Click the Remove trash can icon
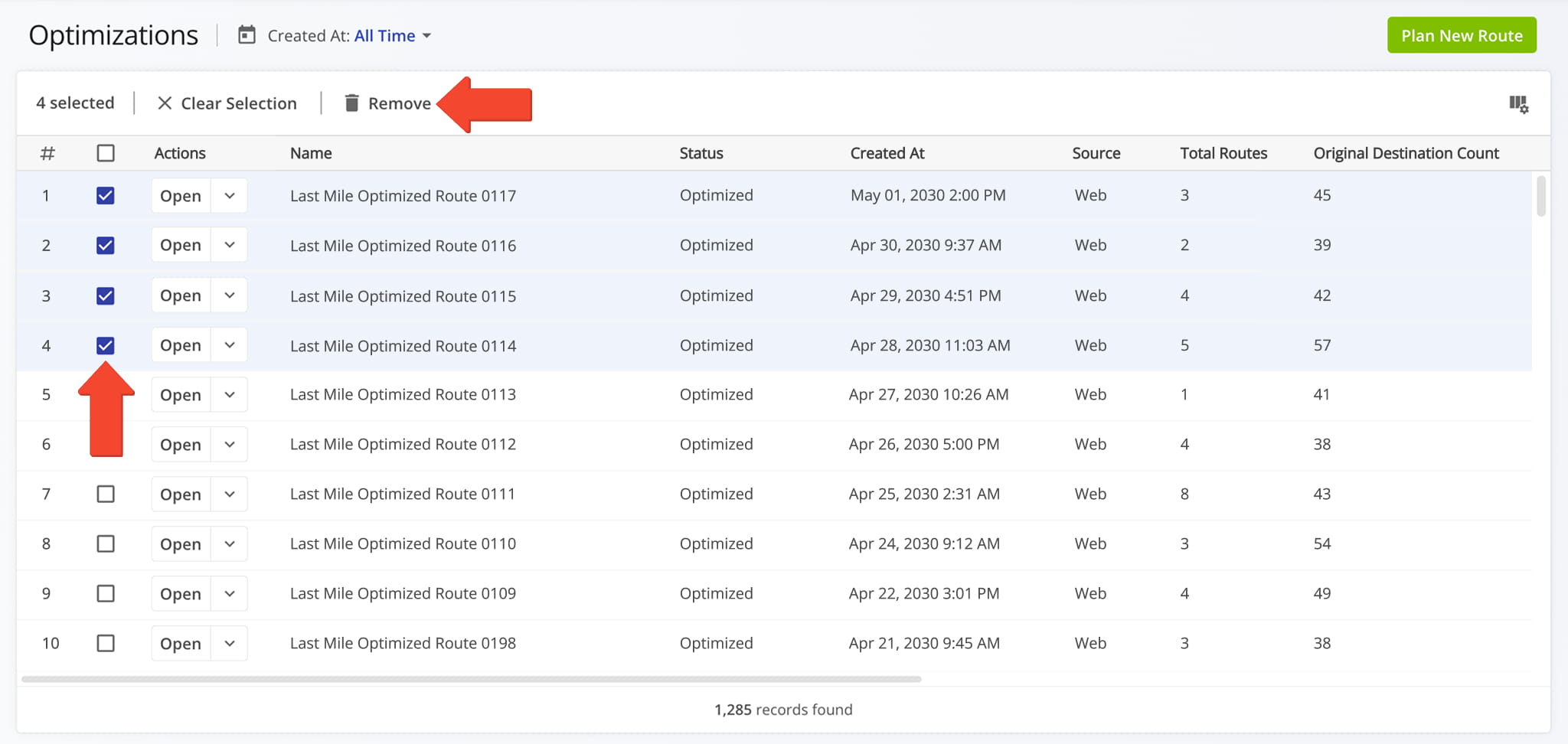 [x=351, y=103]
